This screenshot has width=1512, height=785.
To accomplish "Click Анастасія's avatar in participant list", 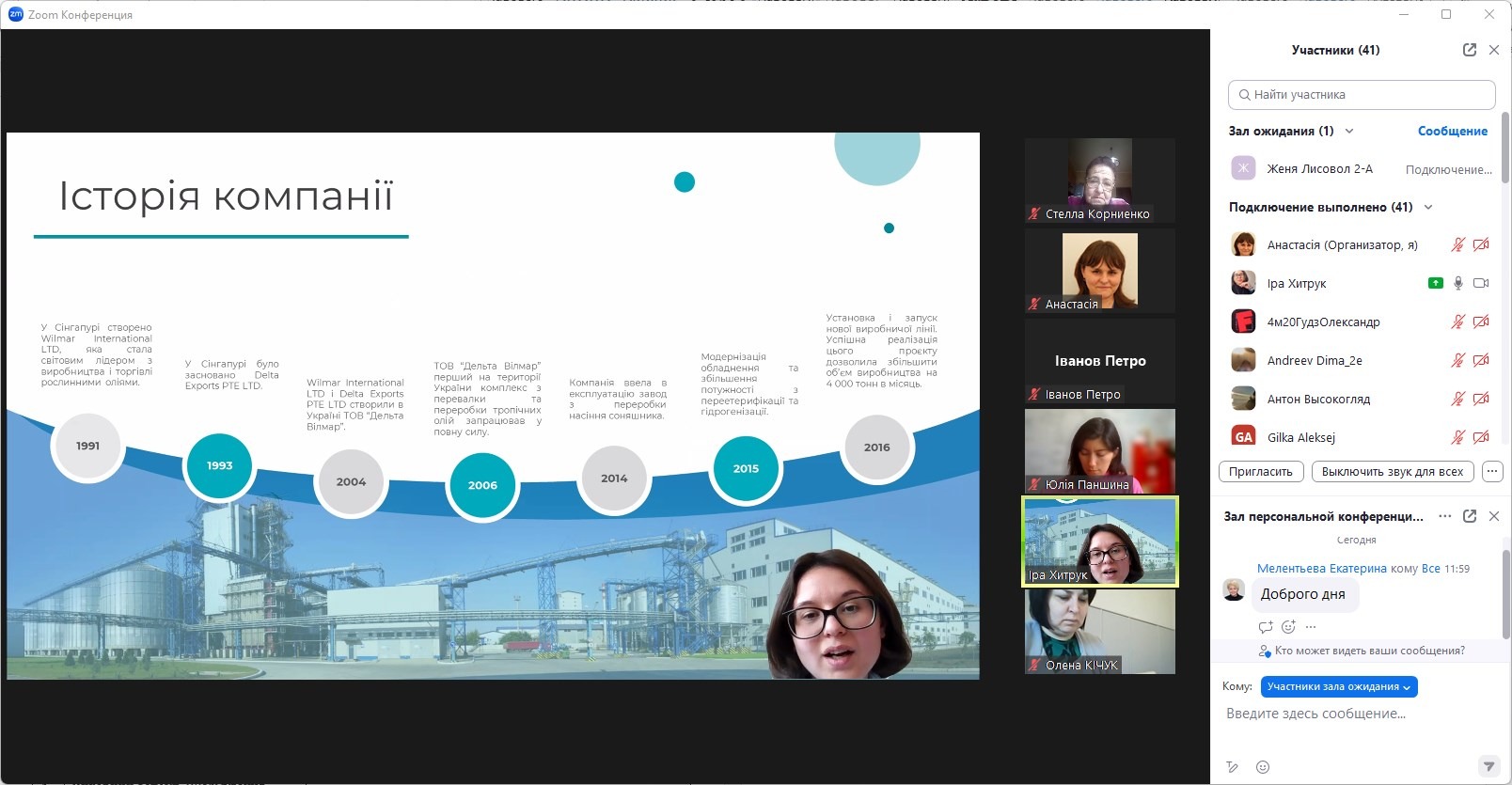I will (1244, 245).
